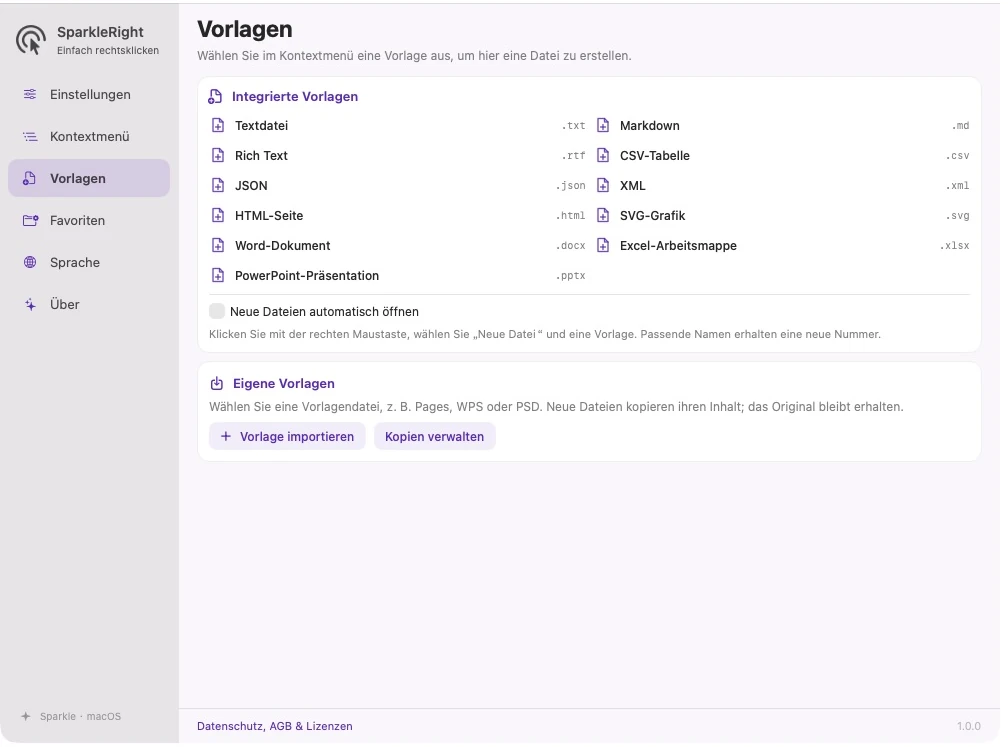Image resolution: width=1008 pixels, height=747 pixels.
Task: Go to the Favoriten section
Action: point(89,220)
